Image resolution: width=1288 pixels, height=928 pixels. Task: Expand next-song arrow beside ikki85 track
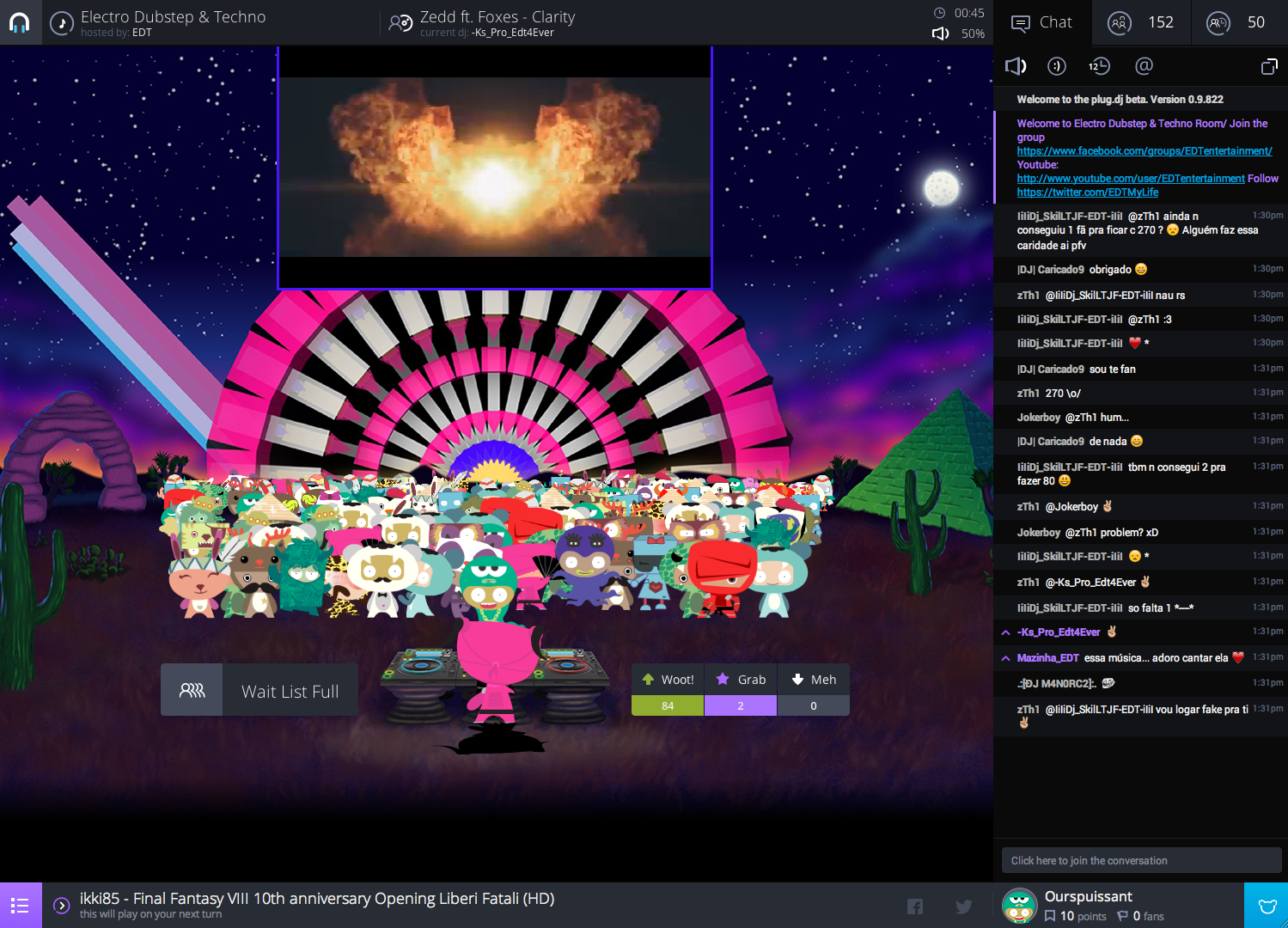(x=61, y=905)
